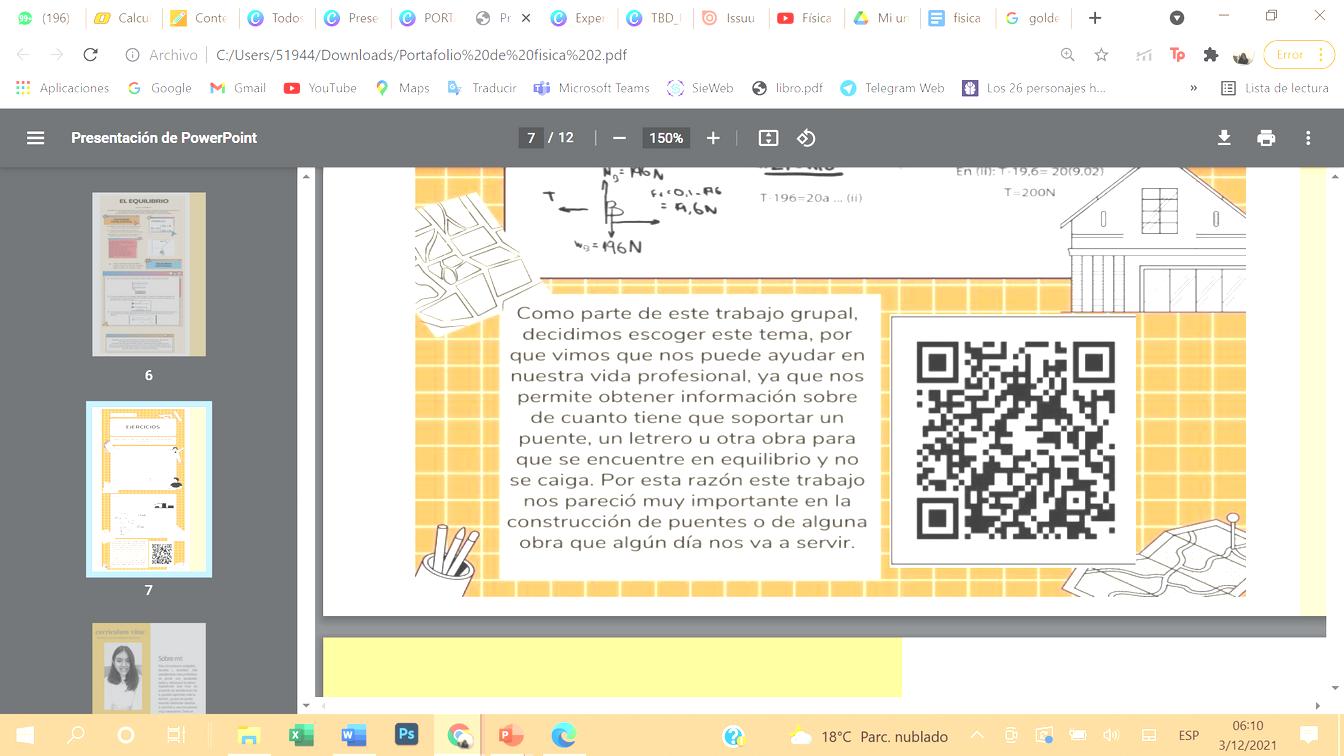Reload the current page
The width and height of the screenshot is (1344, 756).
pyautogui.click(x=90, y=55)
